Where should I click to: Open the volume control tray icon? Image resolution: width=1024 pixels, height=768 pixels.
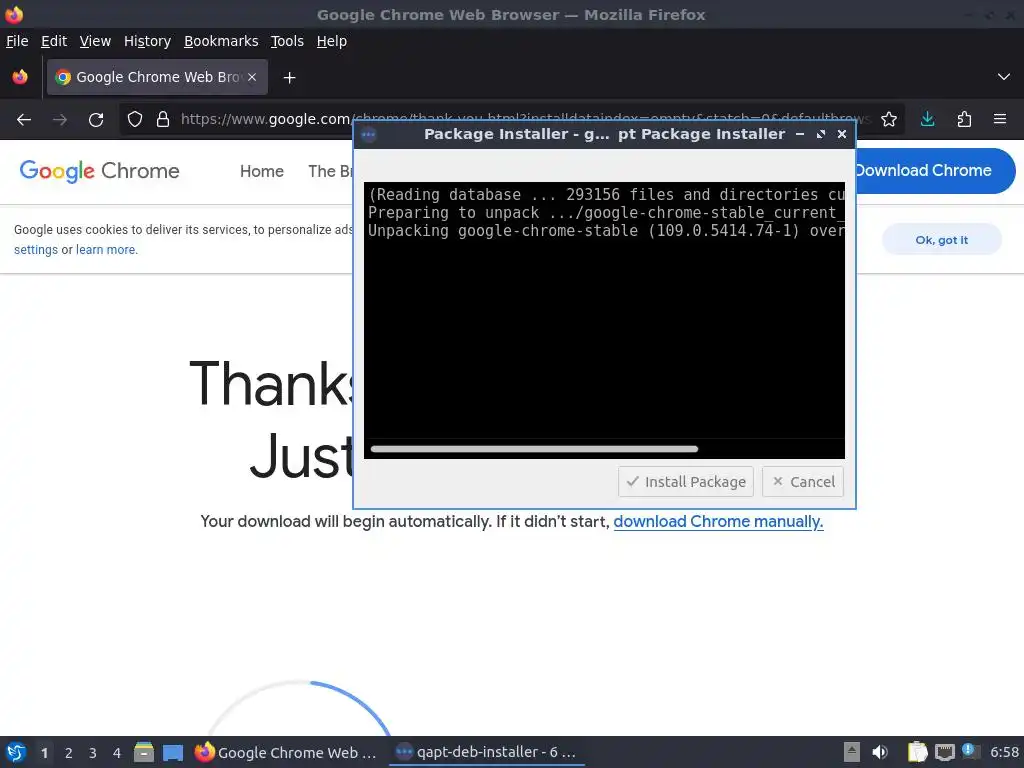point(880,752)
